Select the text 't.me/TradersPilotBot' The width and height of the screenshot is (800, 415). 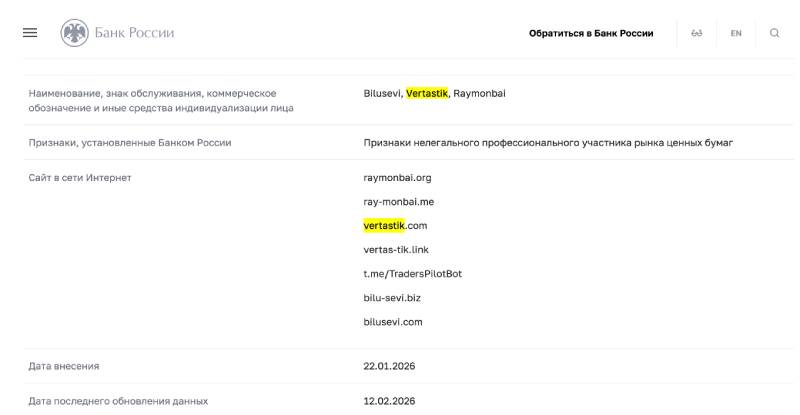[412, 274]
